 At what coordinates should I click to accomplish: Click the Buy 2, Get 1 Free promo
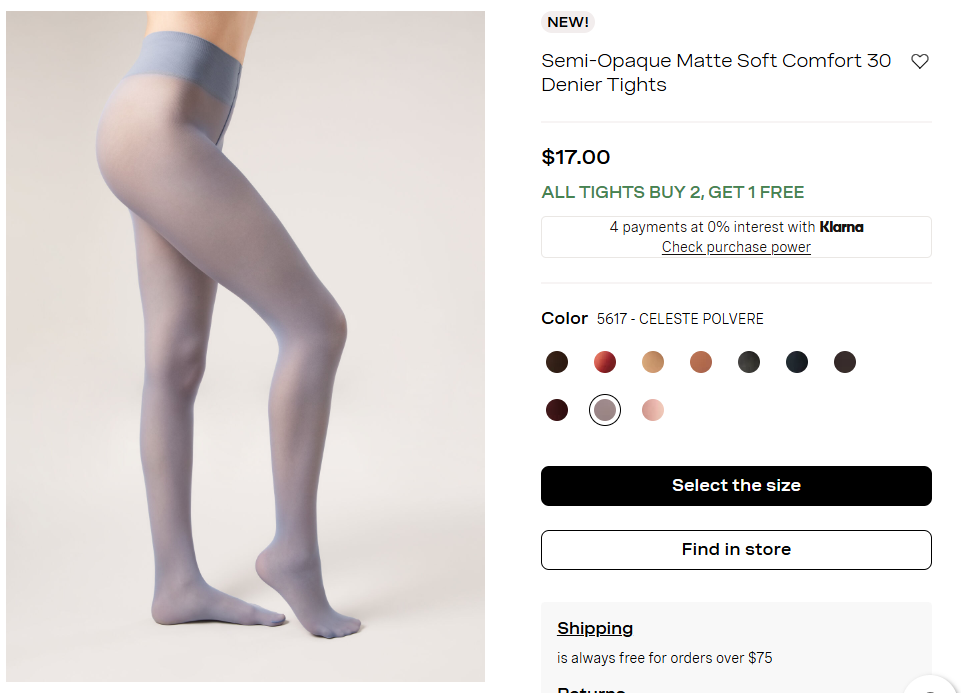[673, 192]
